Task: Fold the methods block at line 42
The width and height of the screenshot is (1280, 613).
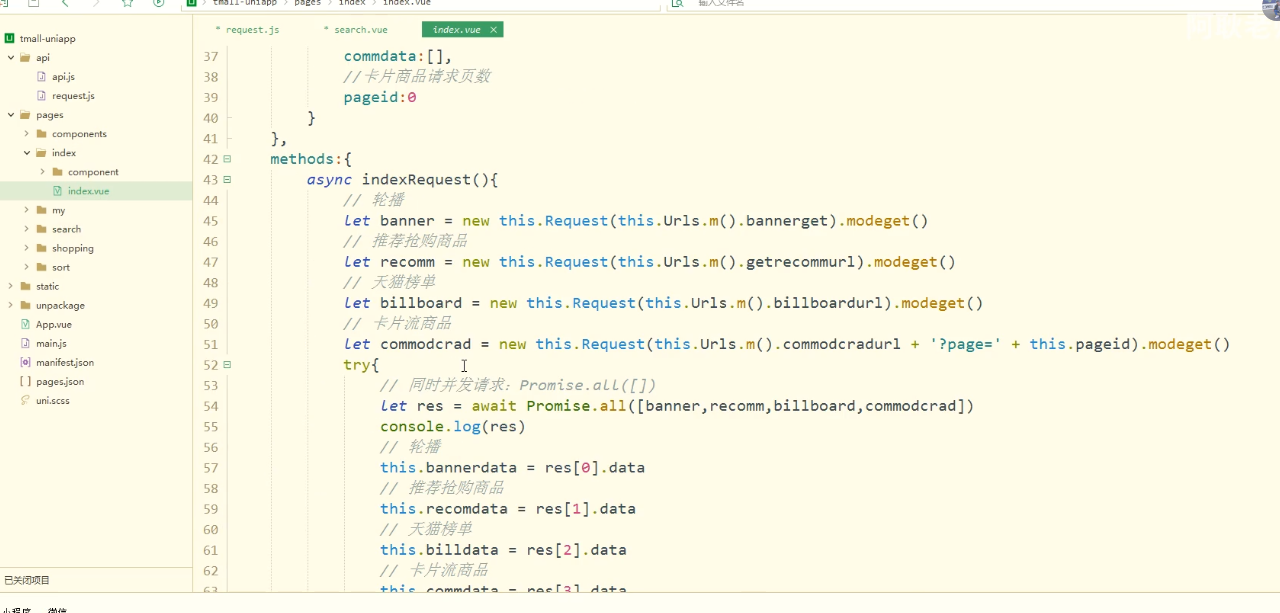Action: pyautogui.click(x=227, y=159)
